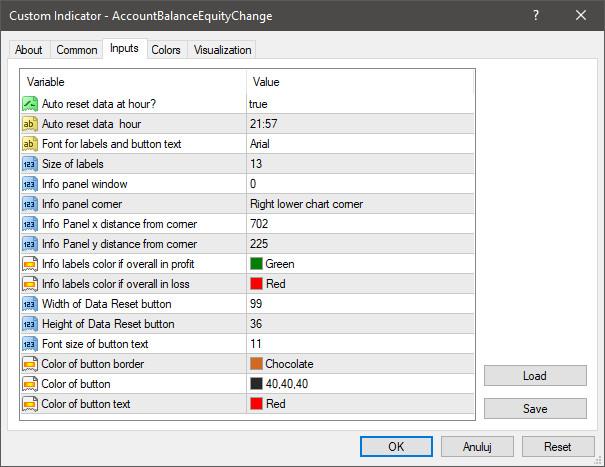Click the integer icon beside Info panel window
The height and width of the screenshot is (467, 605).
[x=30, y=184]
